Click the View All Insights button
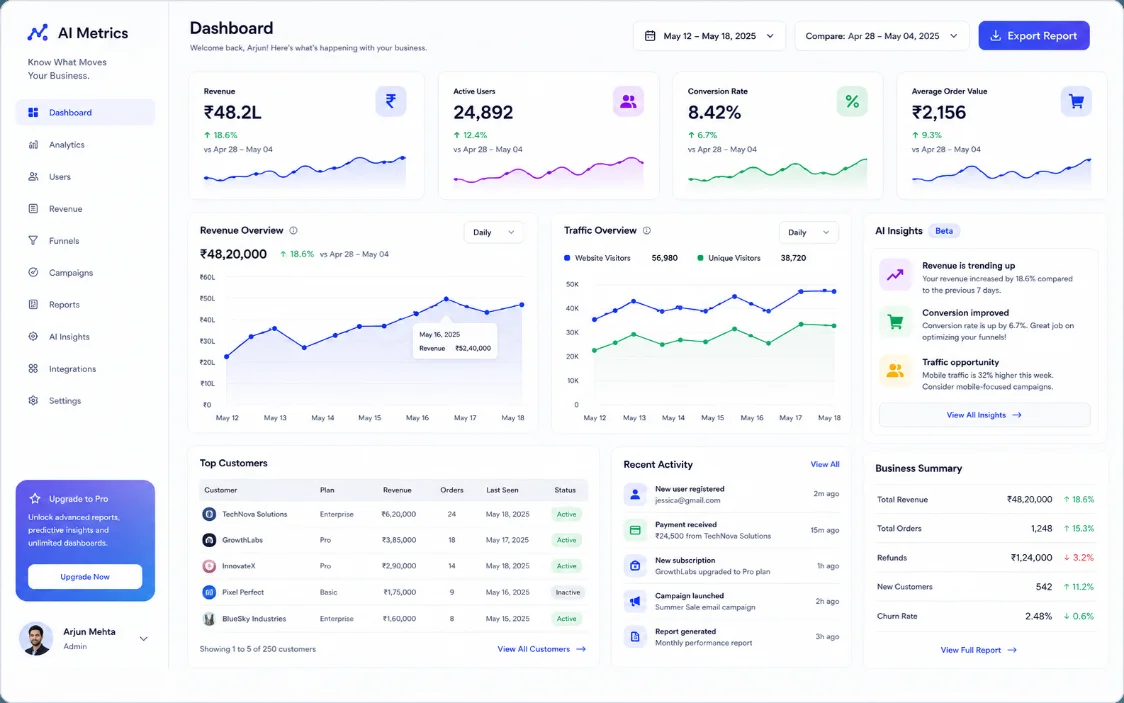This screenshot has width=1124, height=703. click(984, 415)
